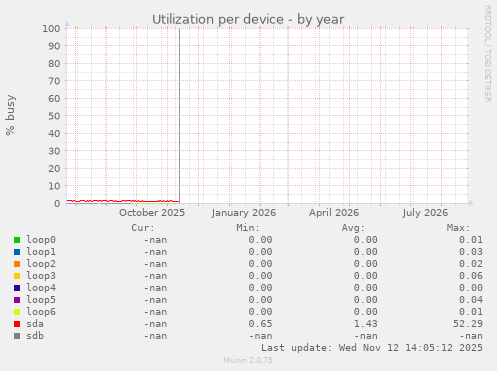Click the purple loop5 legend swatch
This screenshot has width=497, height=371.
pos(17,300)
